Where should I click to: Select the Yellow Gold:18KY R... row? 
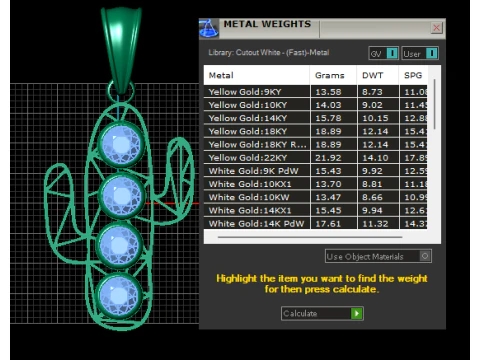(315, 144)
